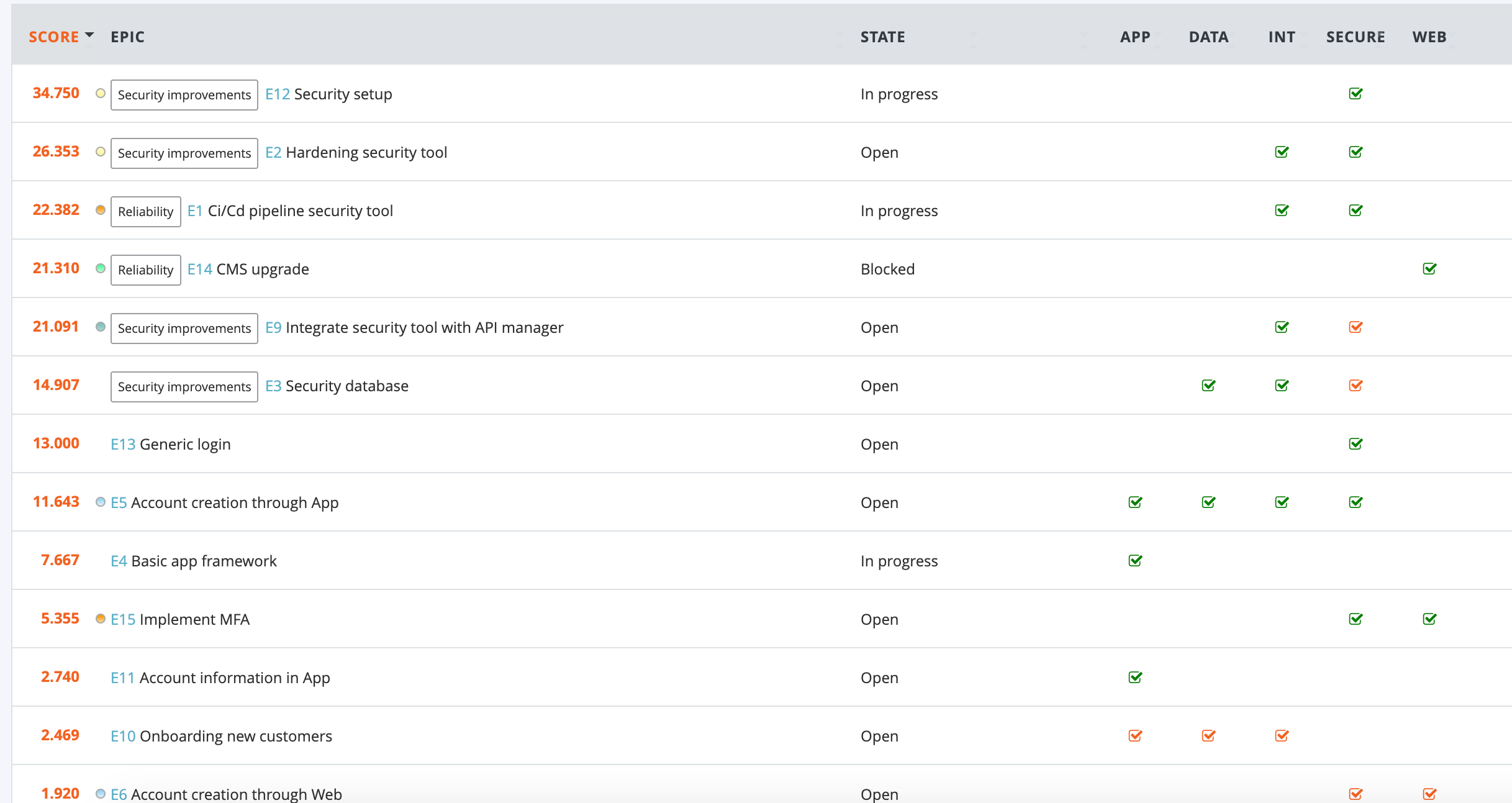The height and width of the screenshot is (803, 1512).
Task: Click the red checkmark icon for E9 SECURE
Action: (1356, 326)
